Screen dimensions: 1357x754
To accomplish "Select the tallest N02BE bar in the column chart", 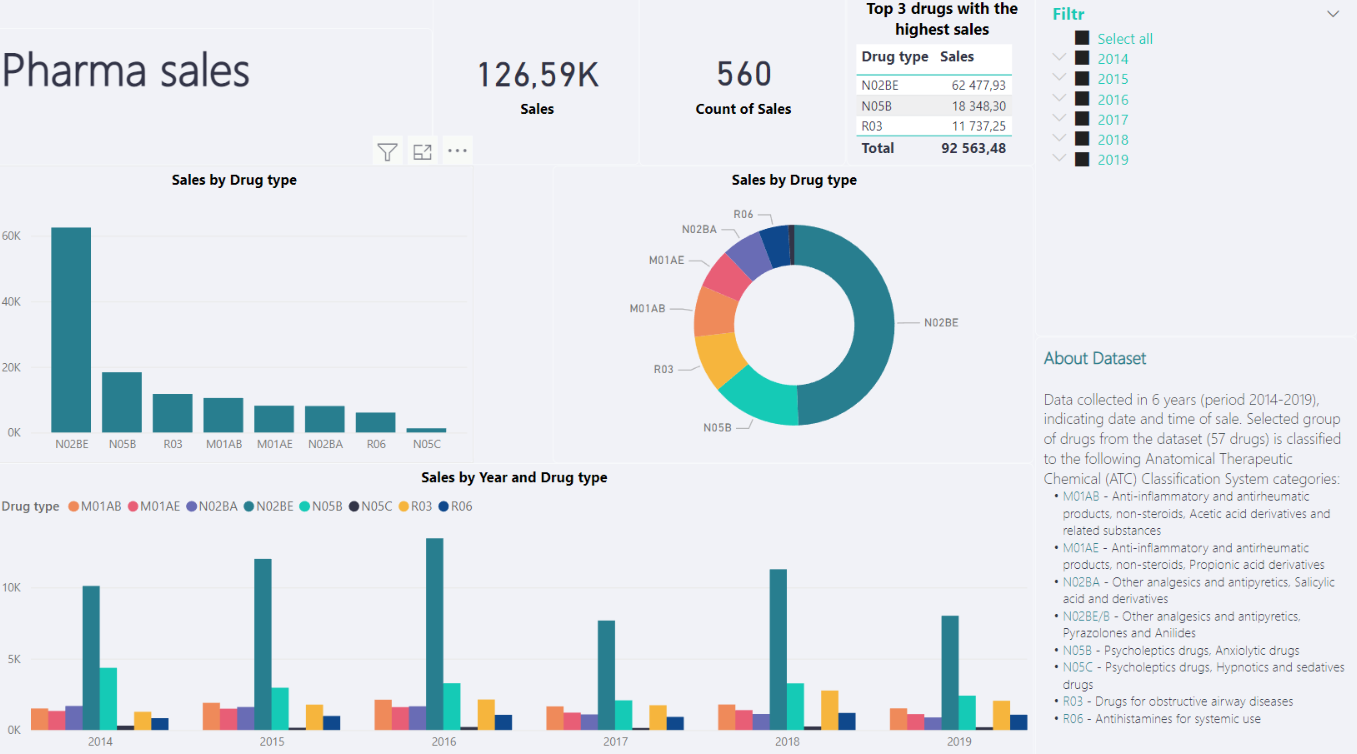I will click(70, 330).
